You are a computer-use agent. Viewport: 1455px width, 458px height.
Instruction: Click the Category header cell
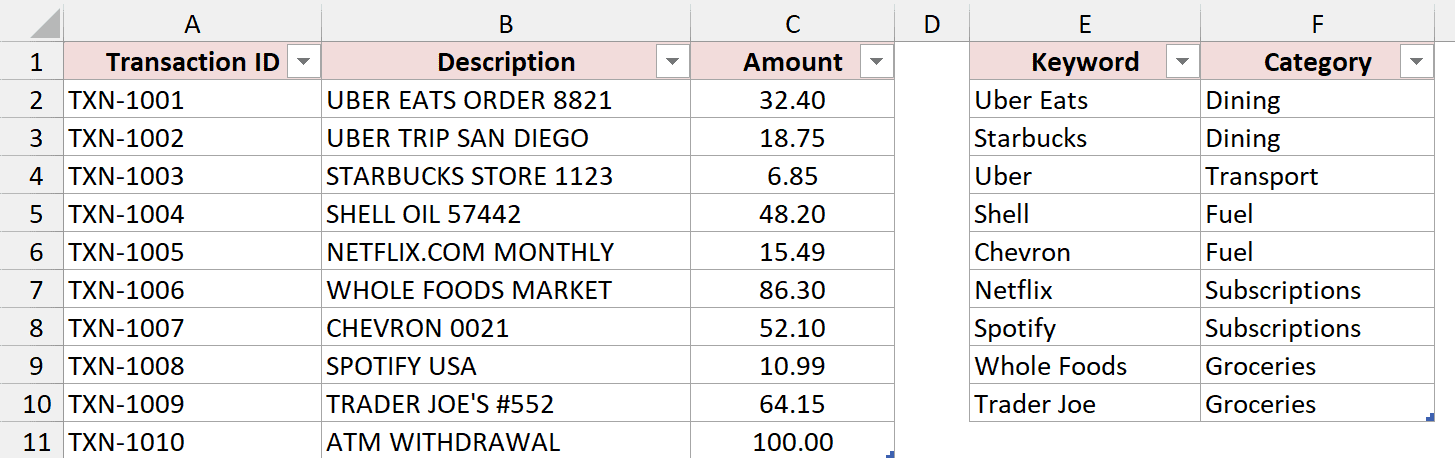click(1317, 62)
